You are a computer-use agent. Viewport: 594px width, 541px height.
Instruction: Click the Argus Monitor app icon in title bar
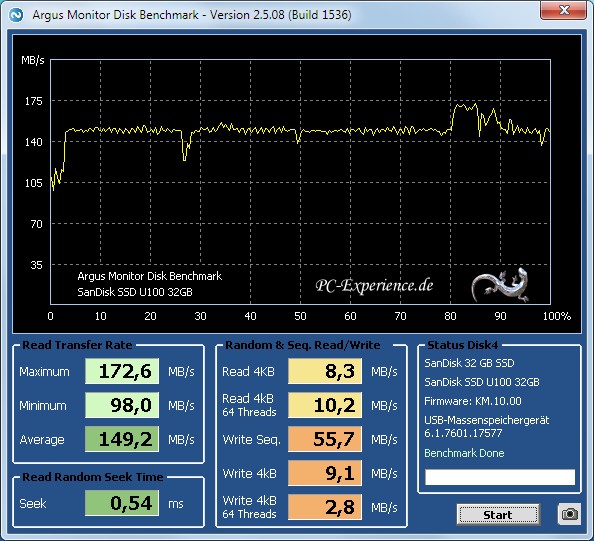pyautogui.click(x=16, y=15)
